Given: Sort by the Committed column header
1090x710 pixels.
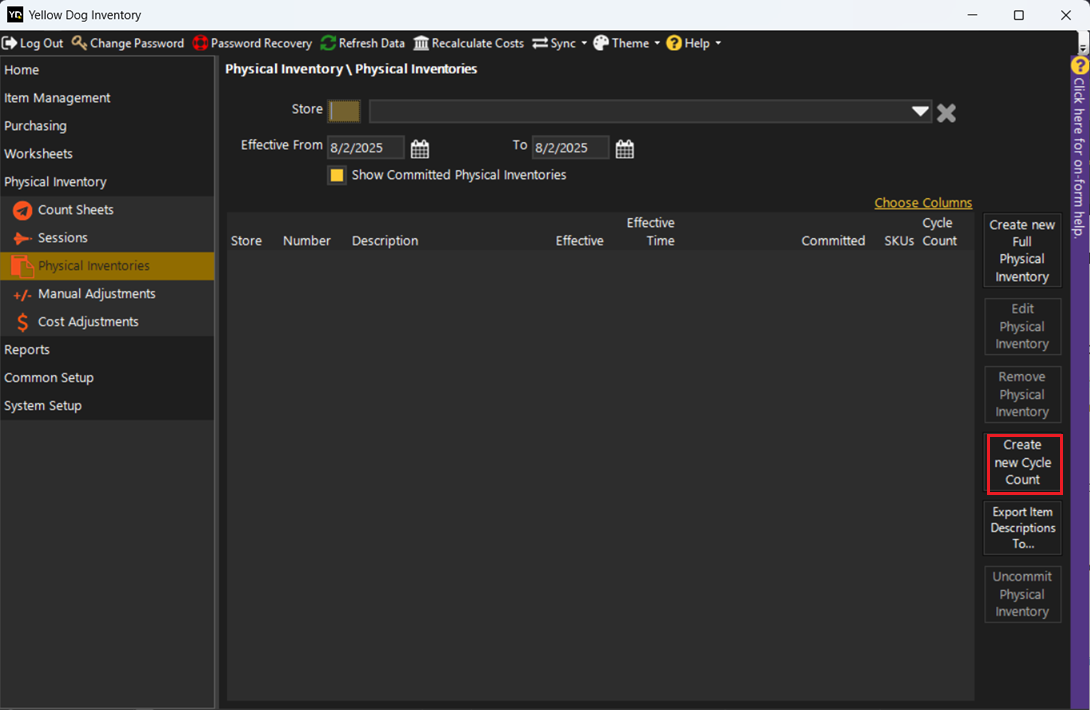Looking at the screenshot, I should [x=833, y=241].
